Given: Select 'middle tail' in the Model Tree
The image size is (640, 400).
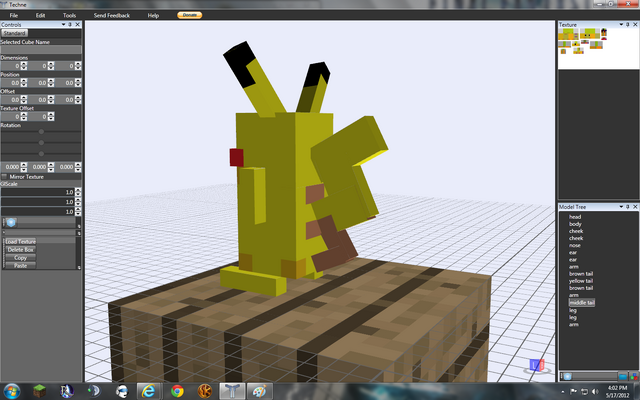Looking at the screenshot, I should click(x=582, y=302).
